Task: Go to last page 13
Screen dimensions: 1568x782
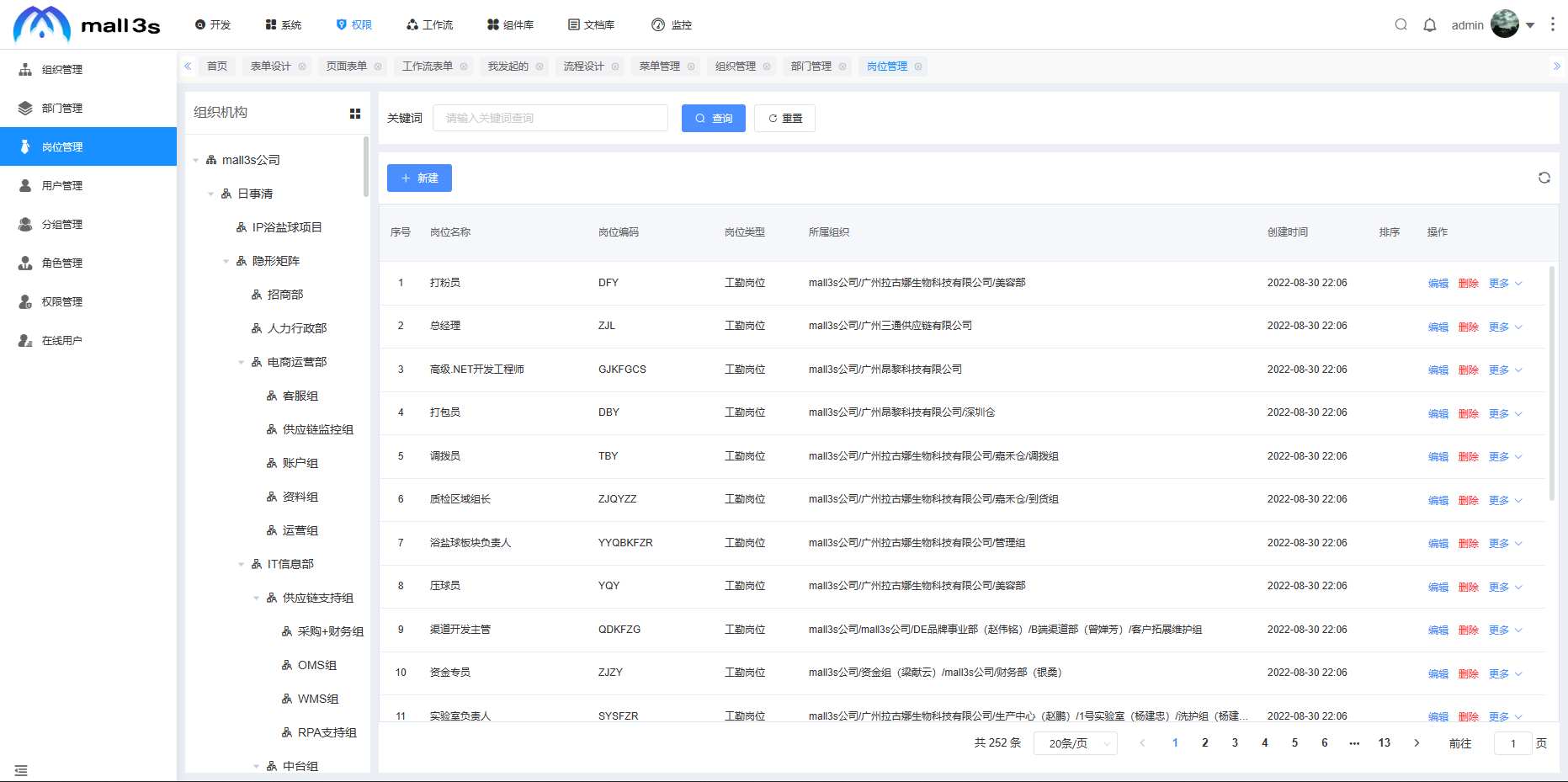Action: pyautogui.click(x=1384, y=743)
